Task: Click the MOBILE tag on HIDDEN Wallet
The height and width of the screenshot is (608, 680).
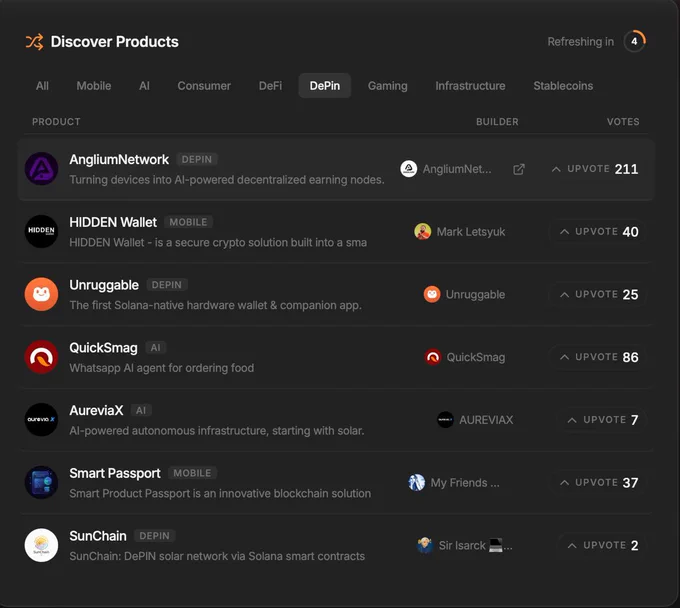Action: (188, 222)
